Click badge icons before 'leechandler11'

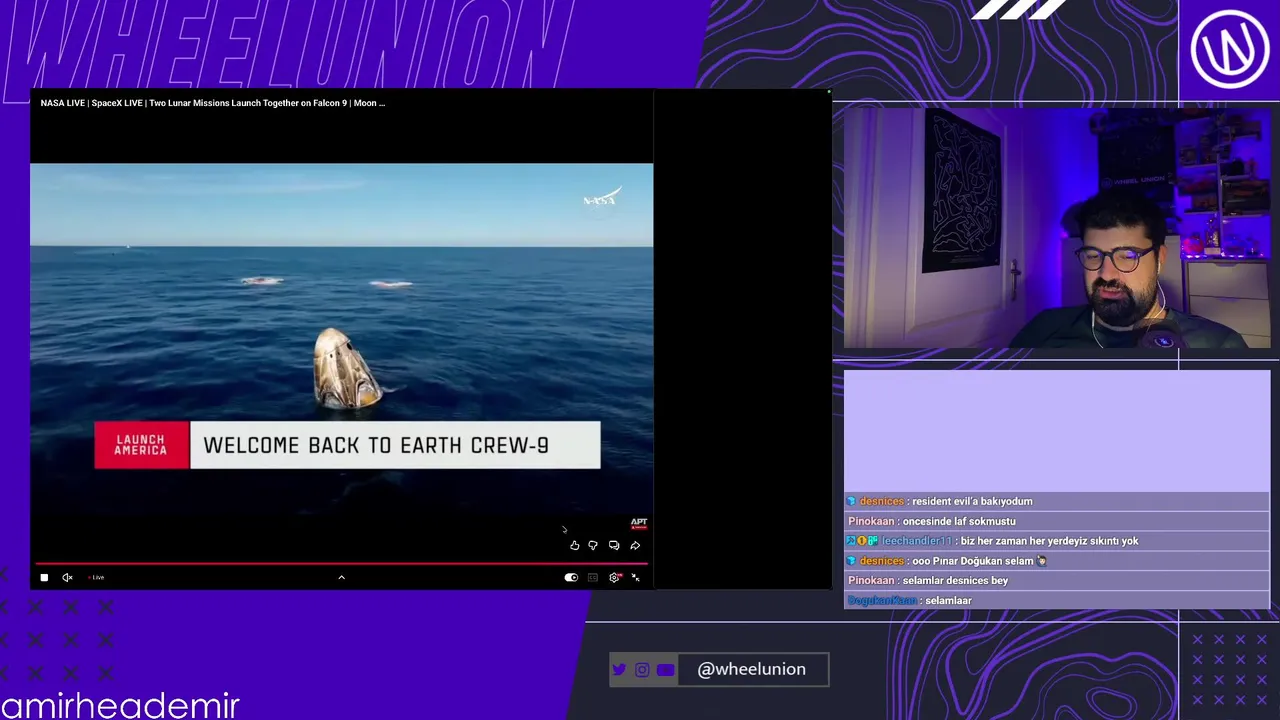(x=863, y=541)
